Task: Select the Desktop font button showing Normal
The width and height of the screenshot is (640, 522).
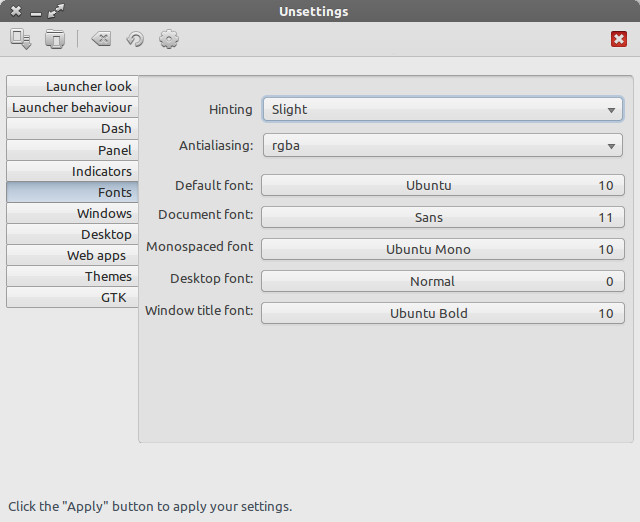Action: pos(443,281)
